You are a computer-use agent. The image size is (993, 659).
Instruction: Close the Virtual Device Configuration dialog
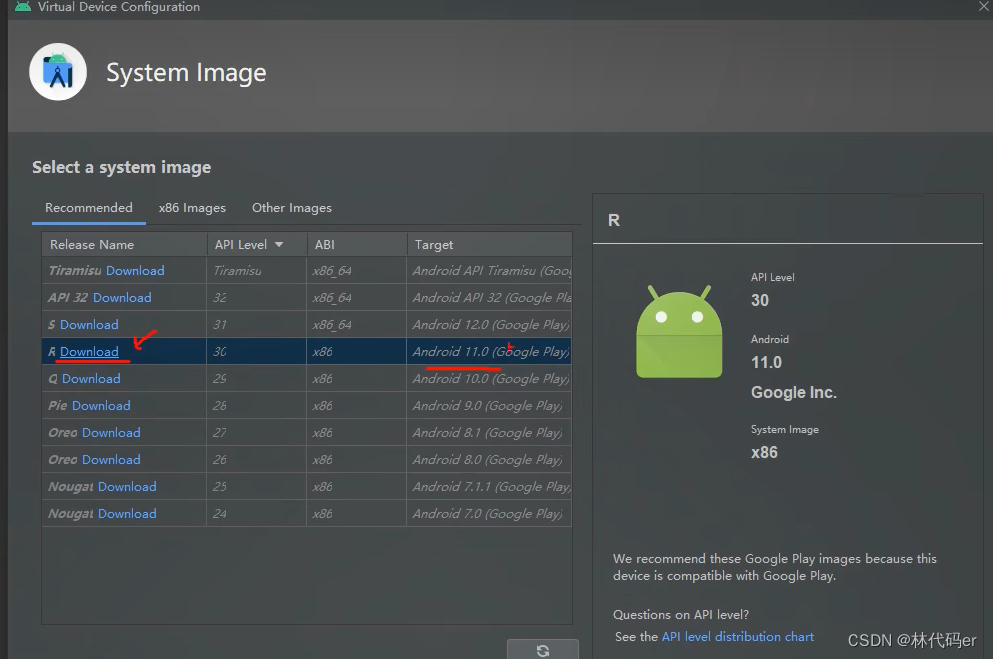[982, 8]
